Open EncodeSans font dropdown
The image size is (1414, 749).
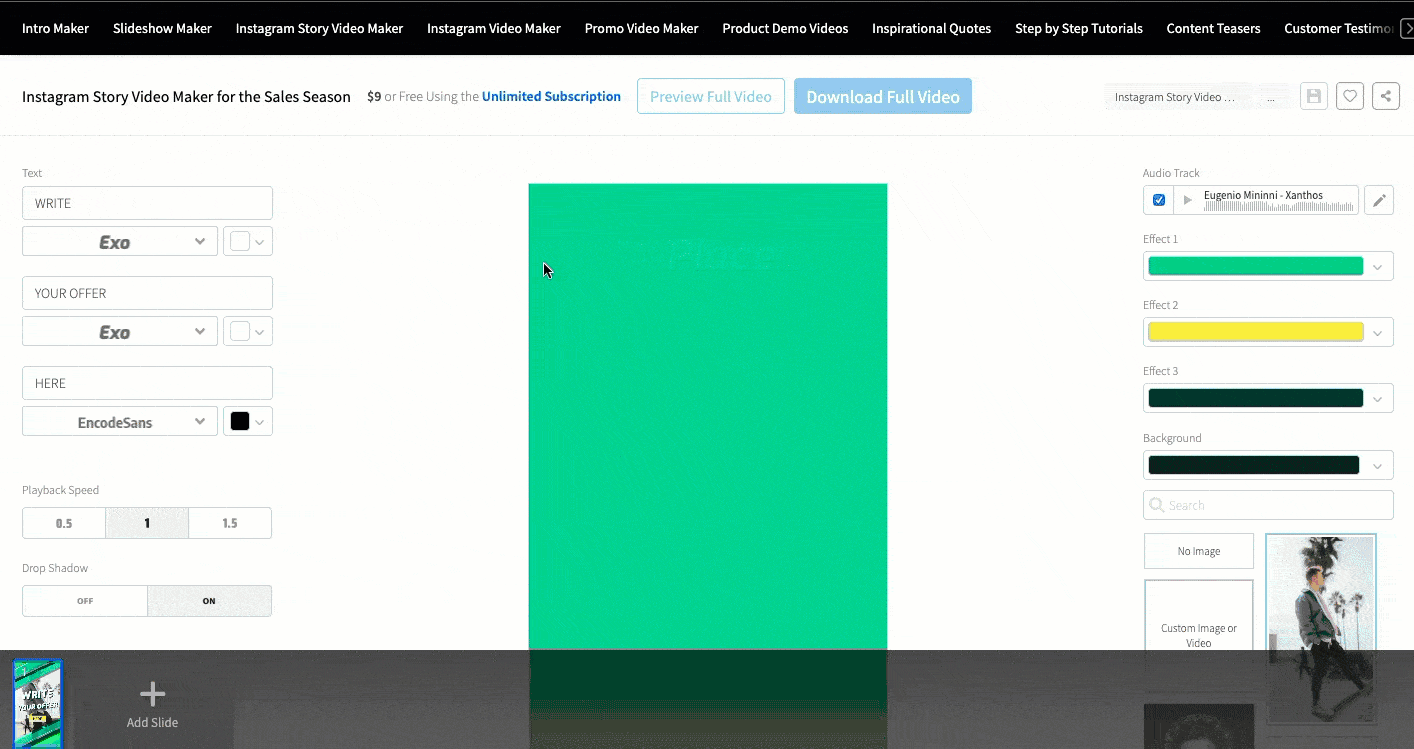click(x=120, y=421)
